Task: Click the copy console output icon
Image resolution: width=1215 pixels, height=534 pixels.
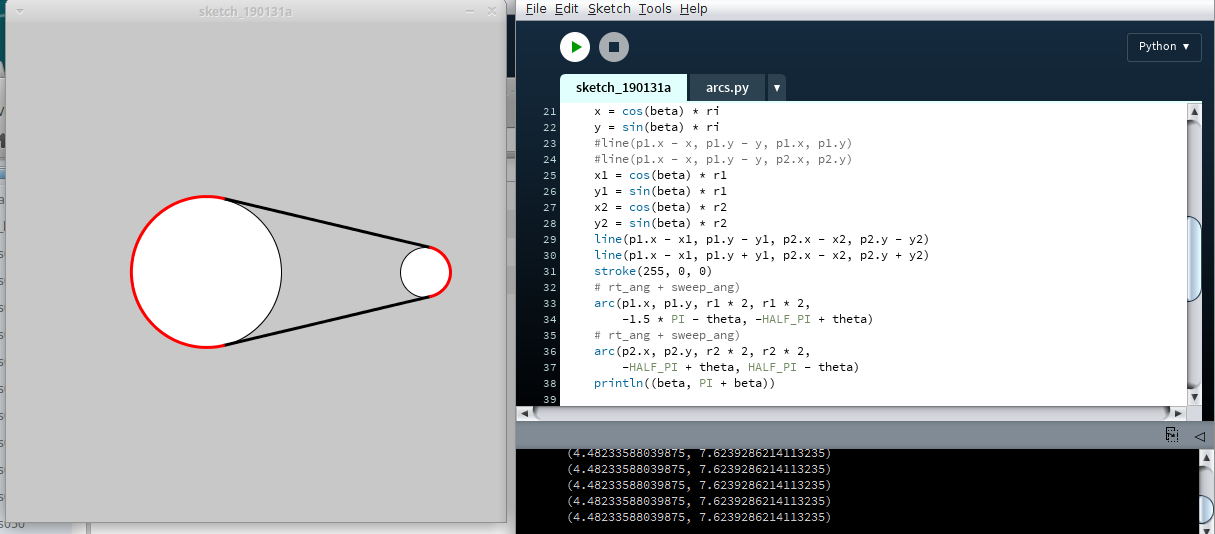Action: [1171, 435]
